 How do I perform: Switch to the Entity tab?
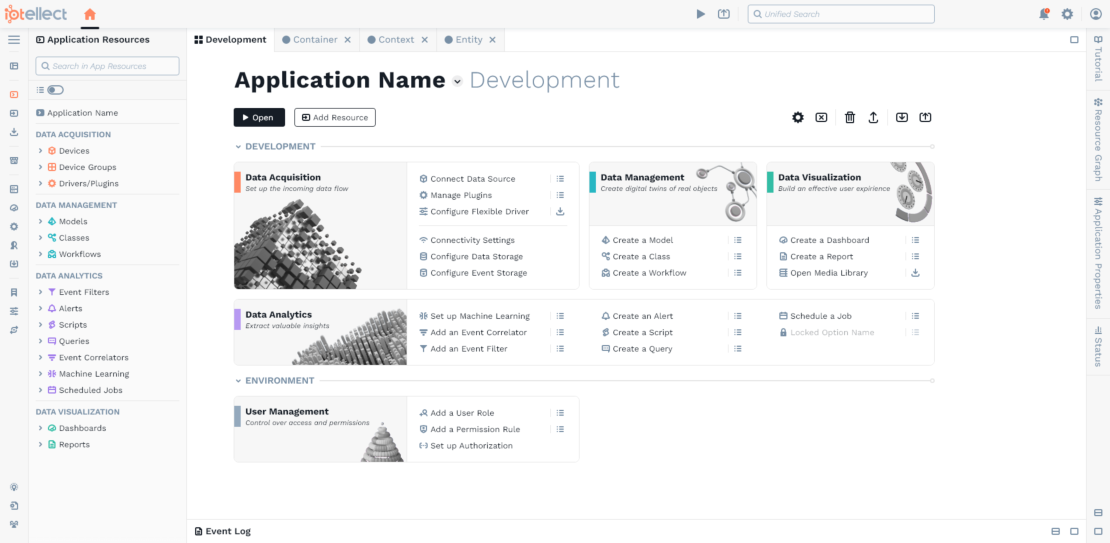click(469, 40)
